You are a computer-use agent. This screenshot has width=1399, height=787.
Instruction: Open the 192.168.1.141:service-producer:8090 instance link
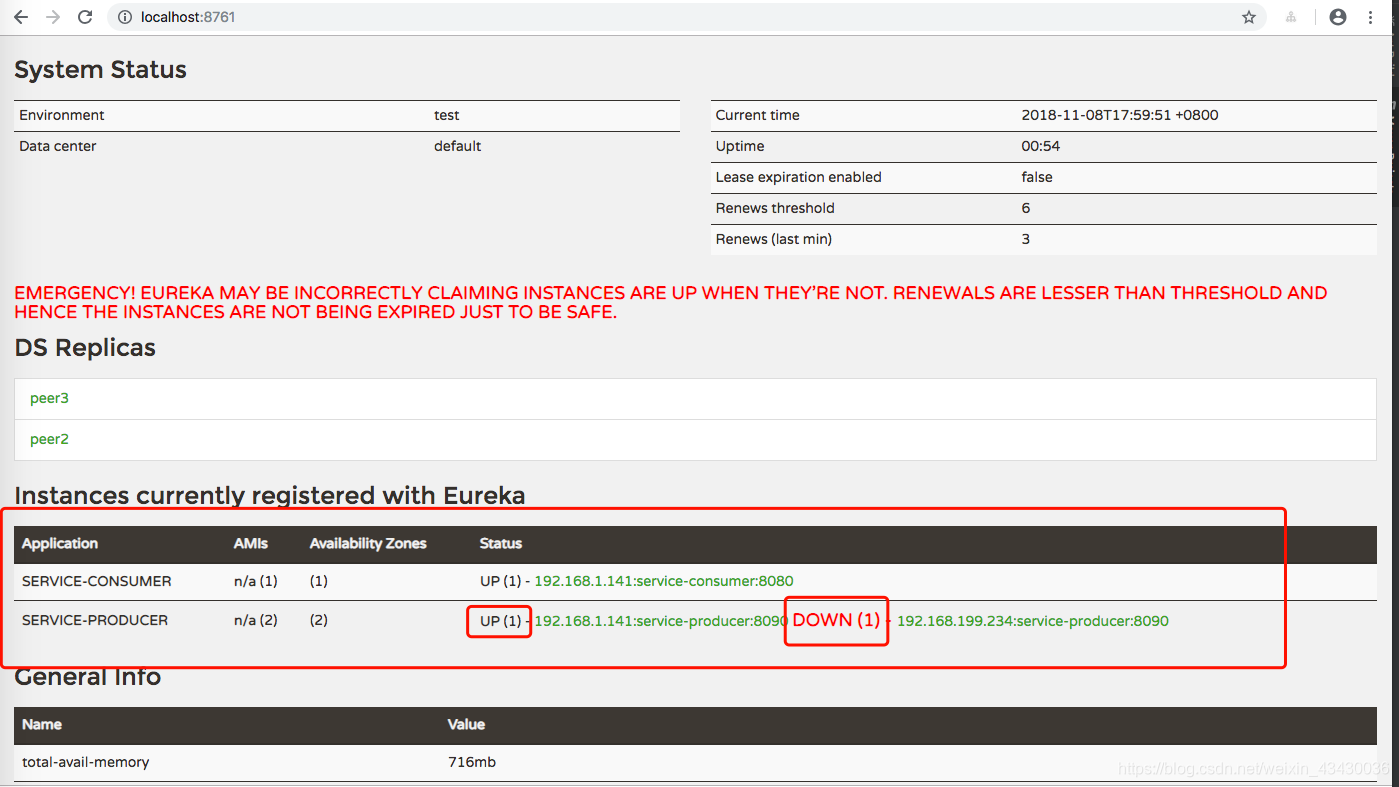(x=661, y=621)
